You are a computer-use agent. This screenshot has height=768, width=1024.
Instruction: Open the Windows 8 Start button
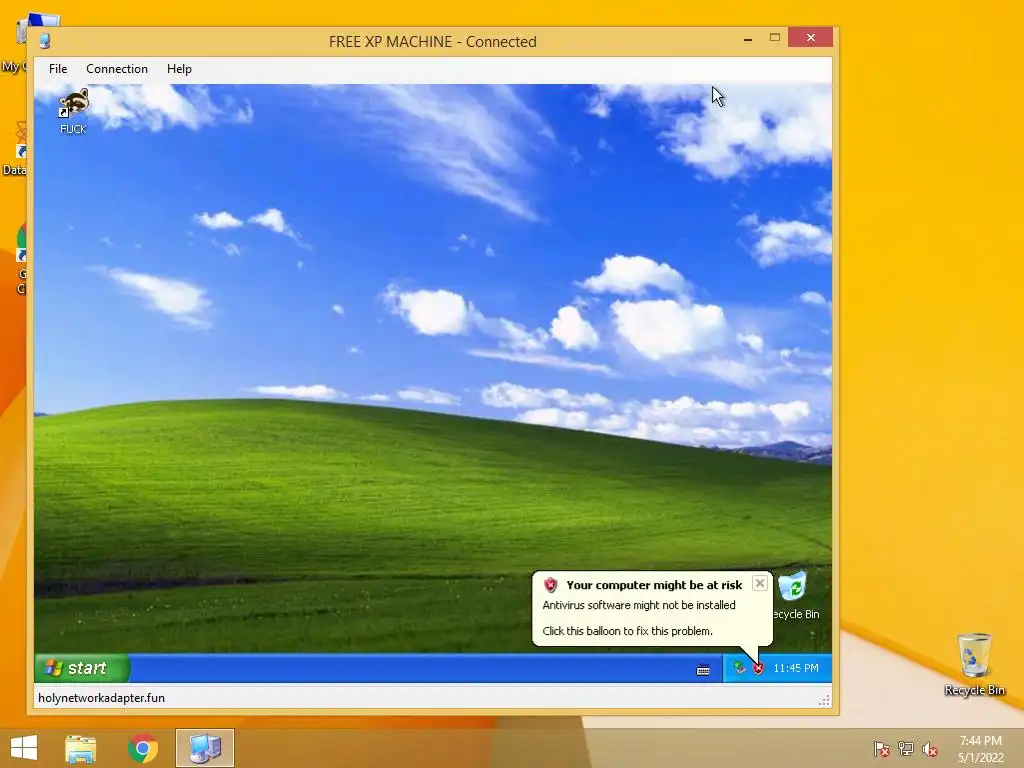[24, 748]
